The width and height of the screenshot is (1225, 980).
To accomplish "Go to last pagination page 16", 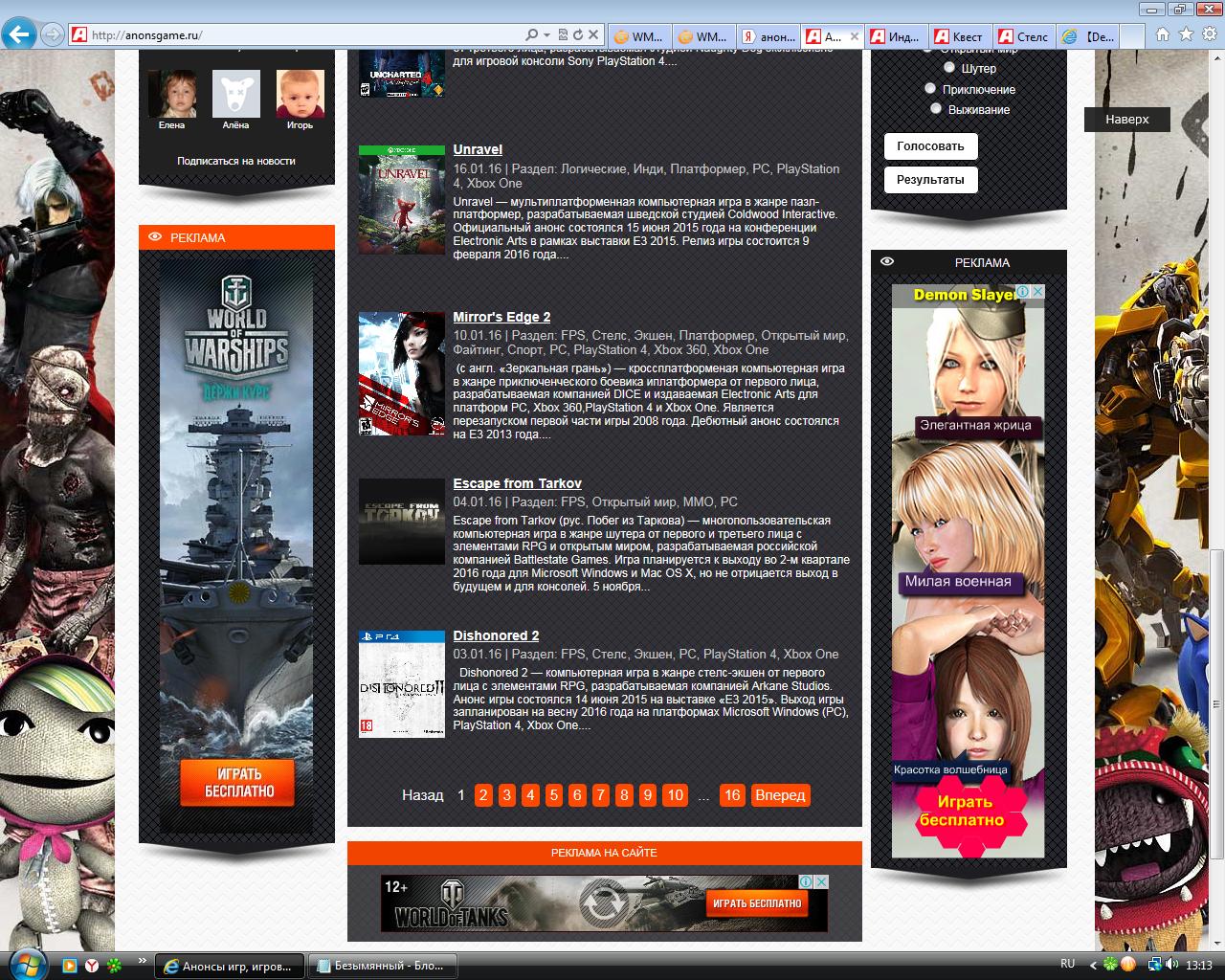I will coord(732,795).
